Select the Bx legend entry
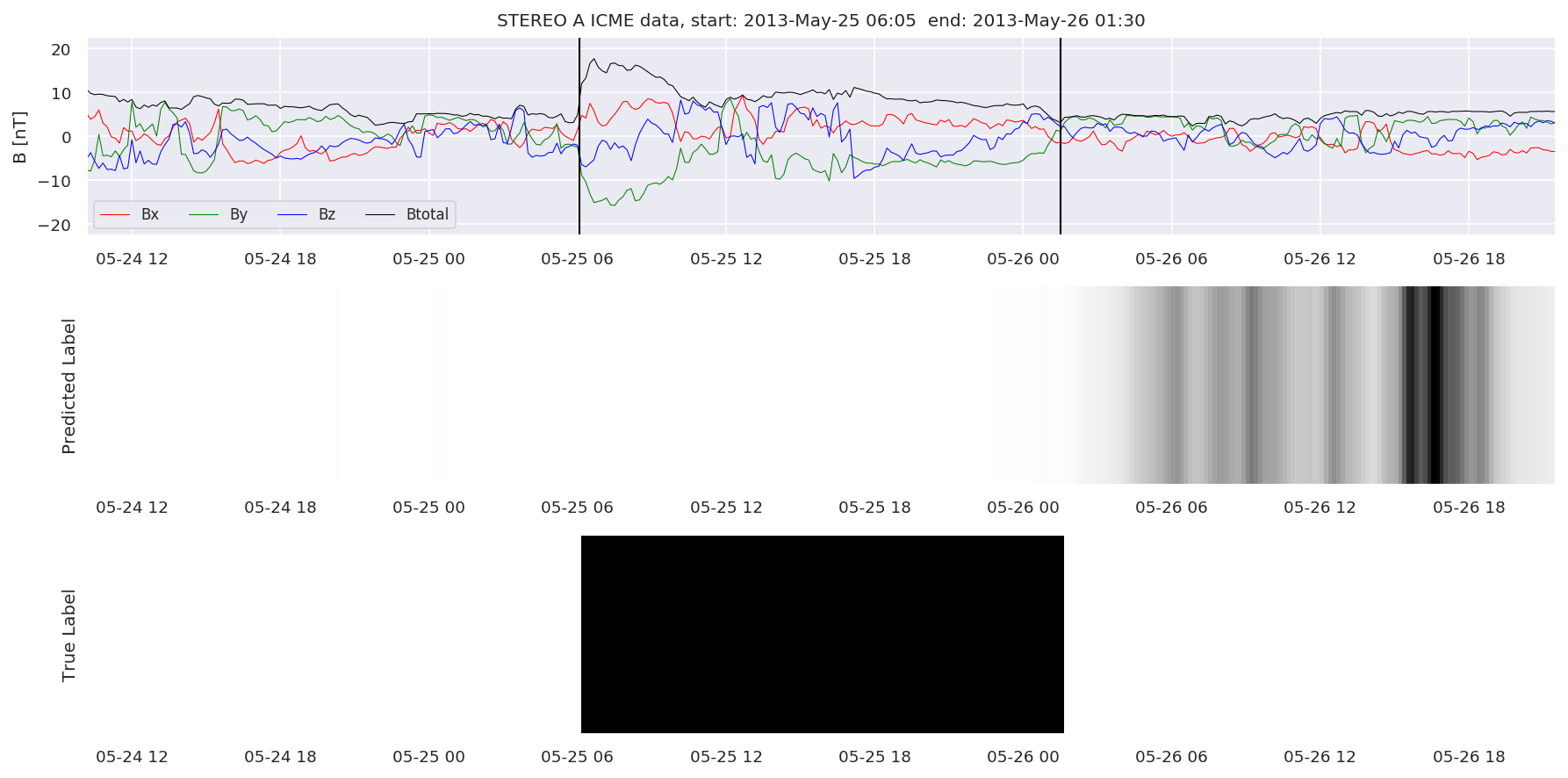Image resolution: width=1568 pixels, height=778 pixels. (x=150, y=214)
